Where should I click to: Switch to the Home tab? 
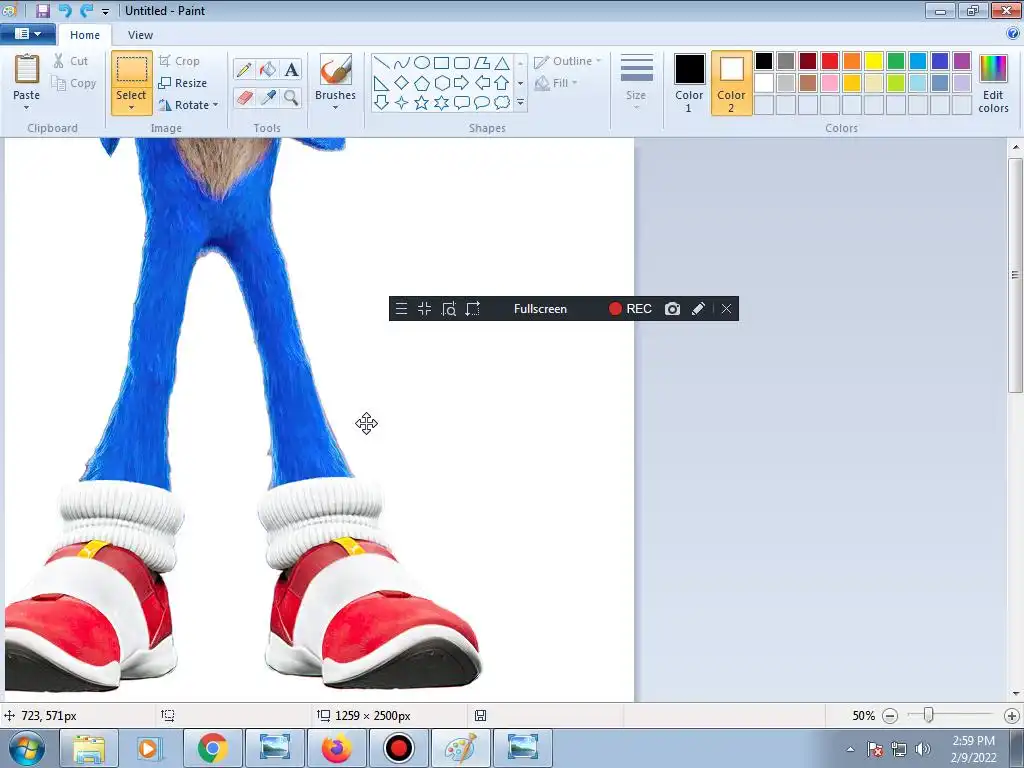pos(85,35)
